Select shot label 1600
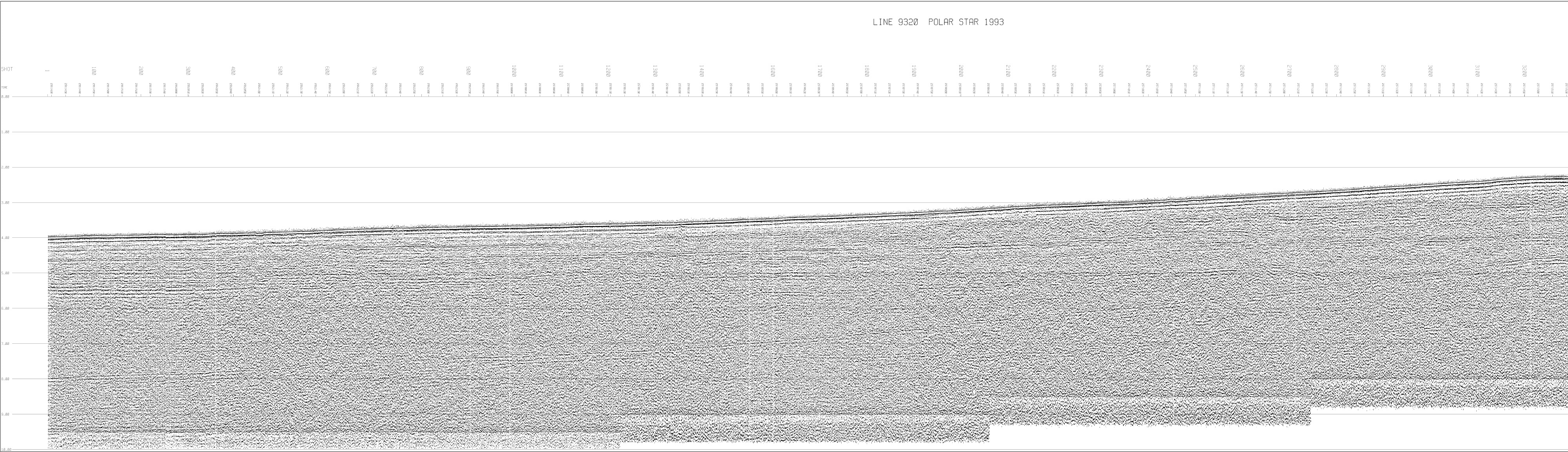This screenshot has height=452, width=1568. coord(773,71)
